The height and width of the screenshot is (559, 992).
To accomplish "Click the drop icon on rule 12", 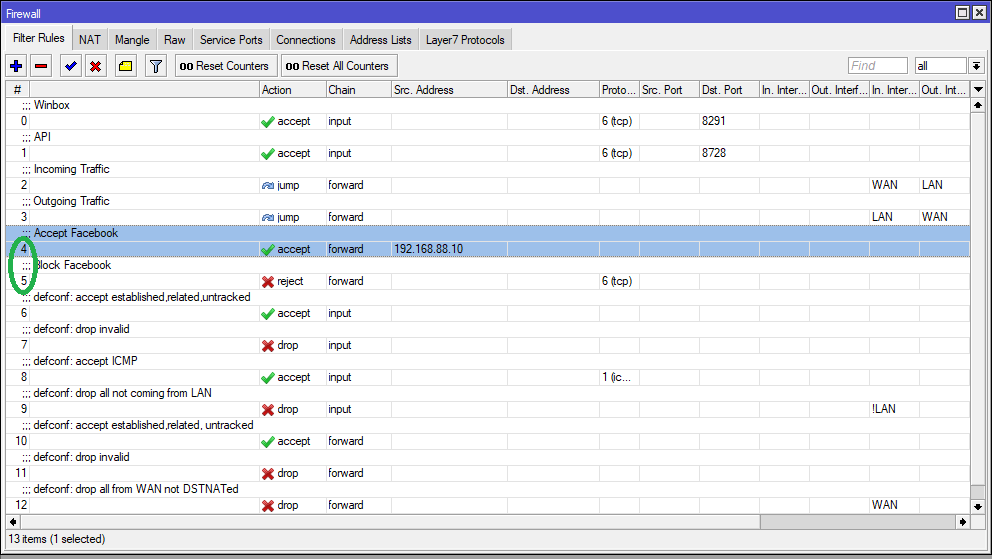I will point(268,505).
